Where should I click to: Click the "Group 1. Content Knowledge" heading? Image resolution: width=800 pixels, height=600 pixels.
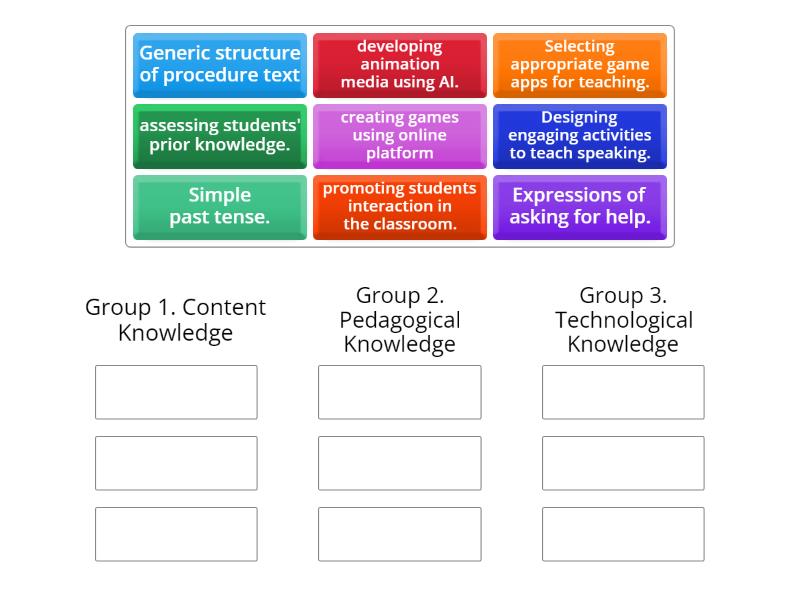(176, 320)
